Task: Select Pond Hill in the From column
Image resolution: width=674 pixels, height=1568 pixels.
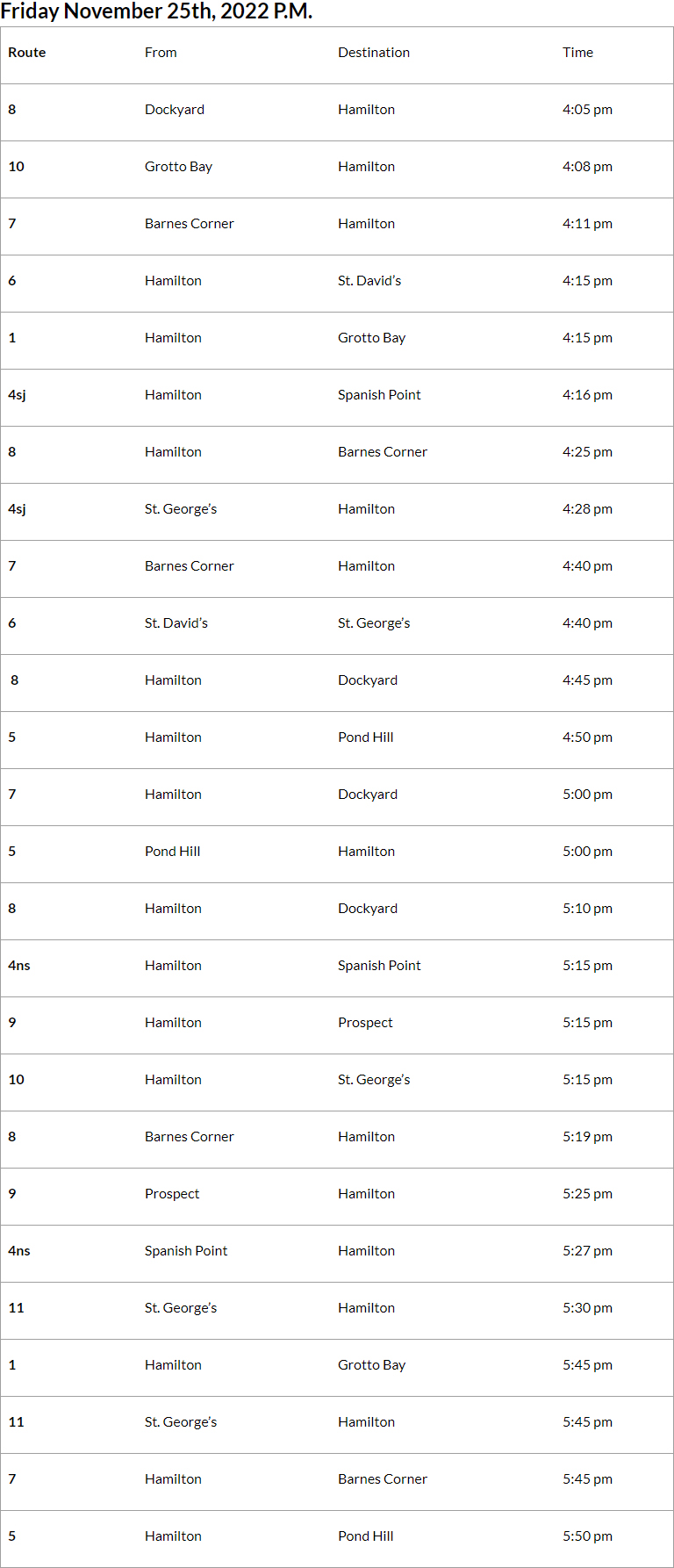Action: pyautogui.click(x=172, y=852)
